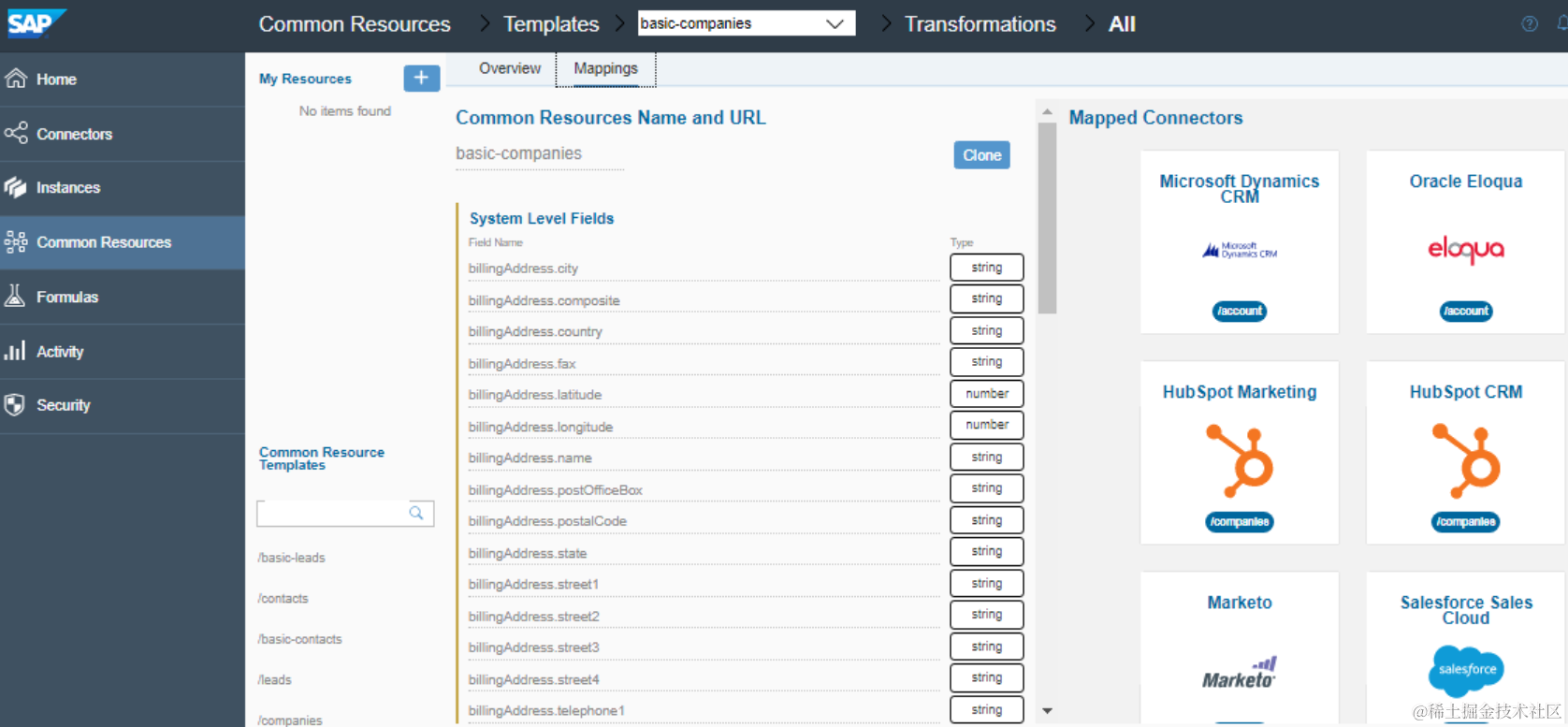Click the template search input field
1568x727 pixels.
[x=345, y=513]
